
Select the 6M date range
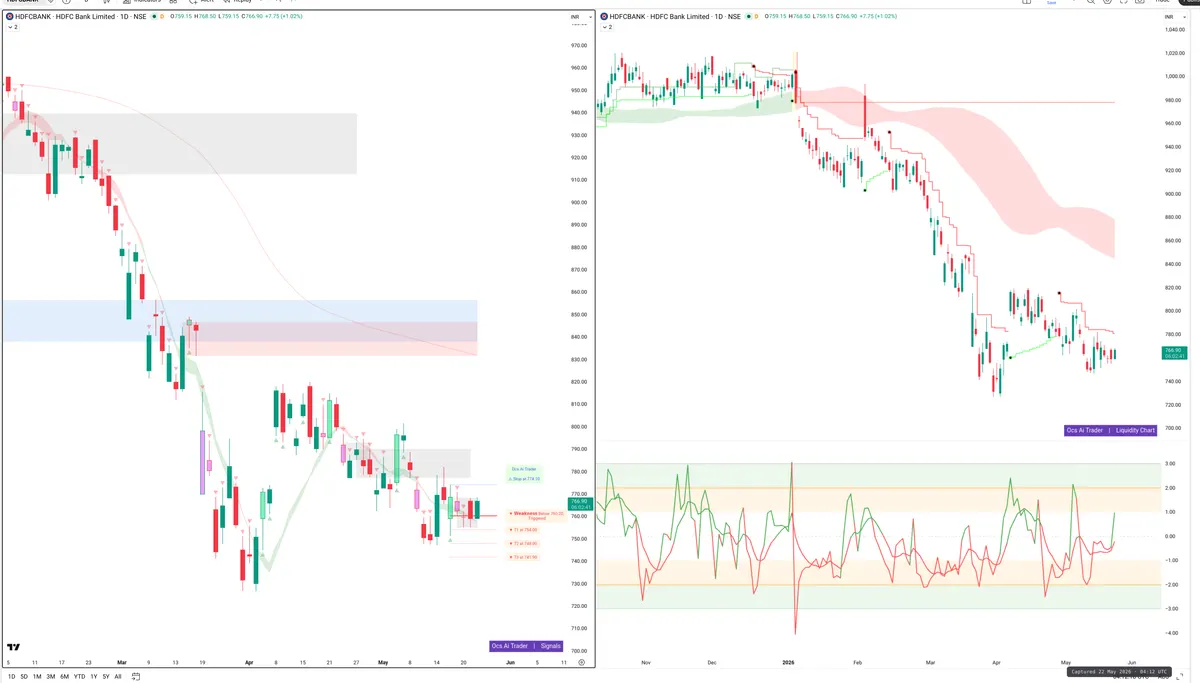click(x=65, y=677)
